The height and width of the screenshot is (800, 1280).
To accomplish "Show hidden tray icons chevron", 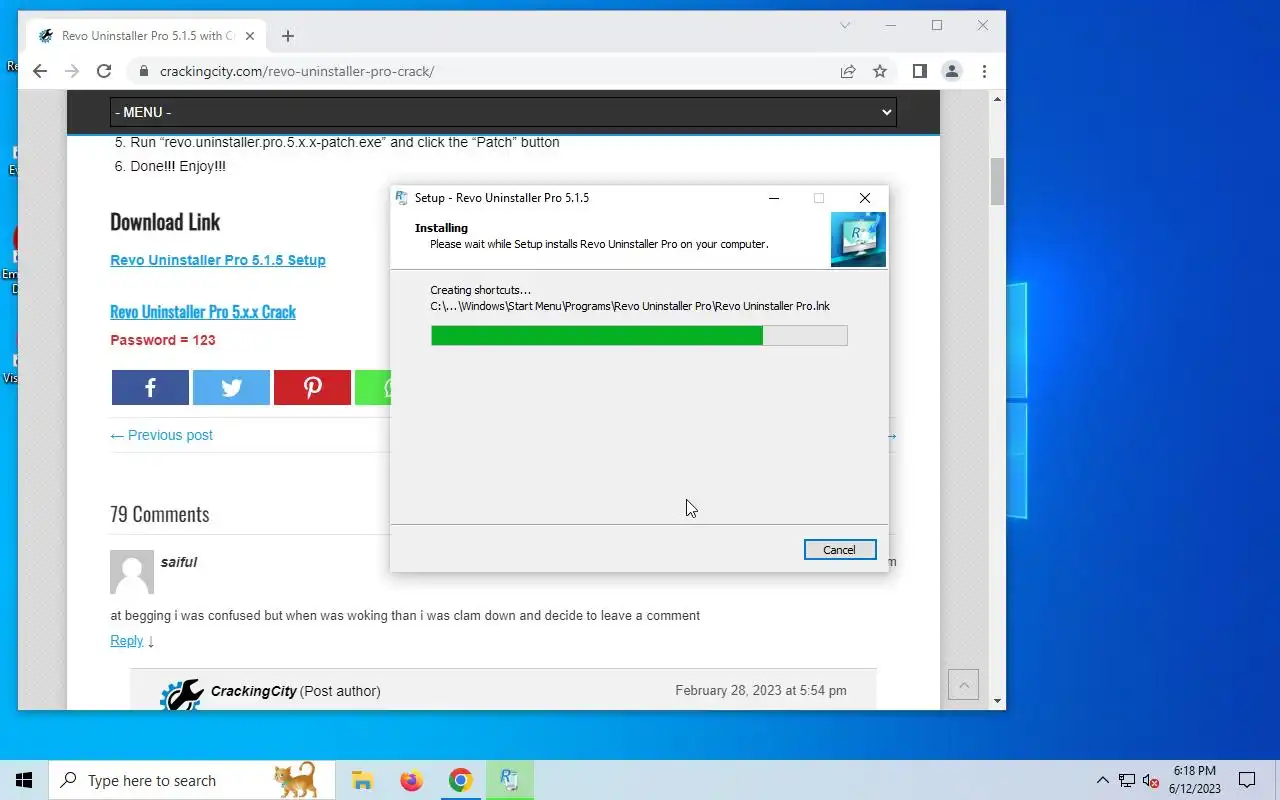I will click(1103, 780).
